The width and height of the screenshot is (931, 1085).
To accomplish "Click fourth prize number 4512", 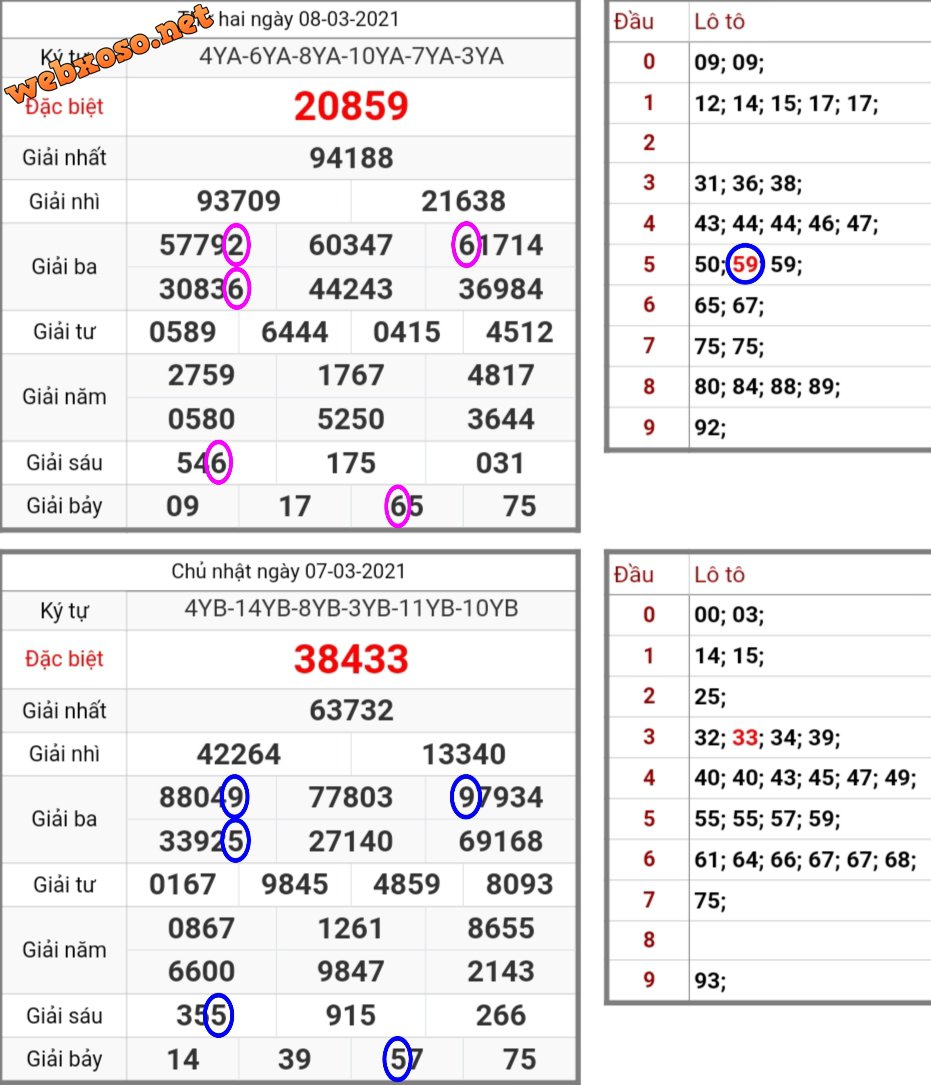I will [519, 332].
